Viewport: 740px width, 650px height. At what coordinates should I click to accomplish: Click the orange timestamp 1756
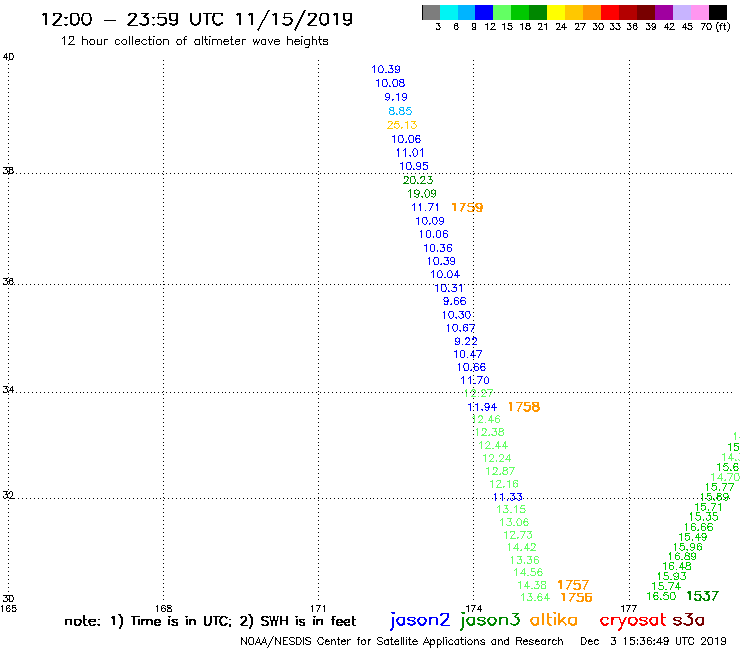576,597
